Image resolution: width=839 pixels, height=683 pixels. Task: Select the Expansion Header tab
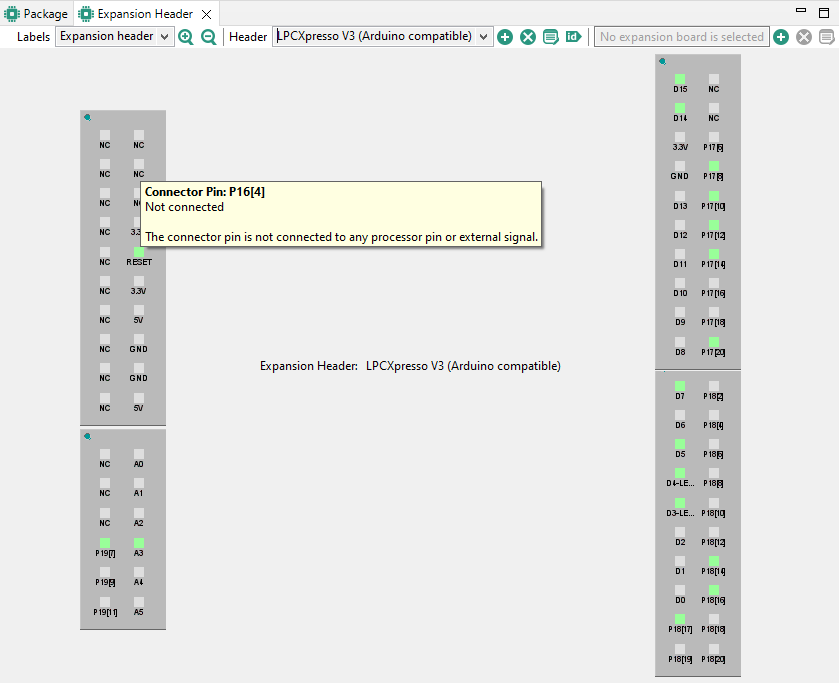click(144, 14)
